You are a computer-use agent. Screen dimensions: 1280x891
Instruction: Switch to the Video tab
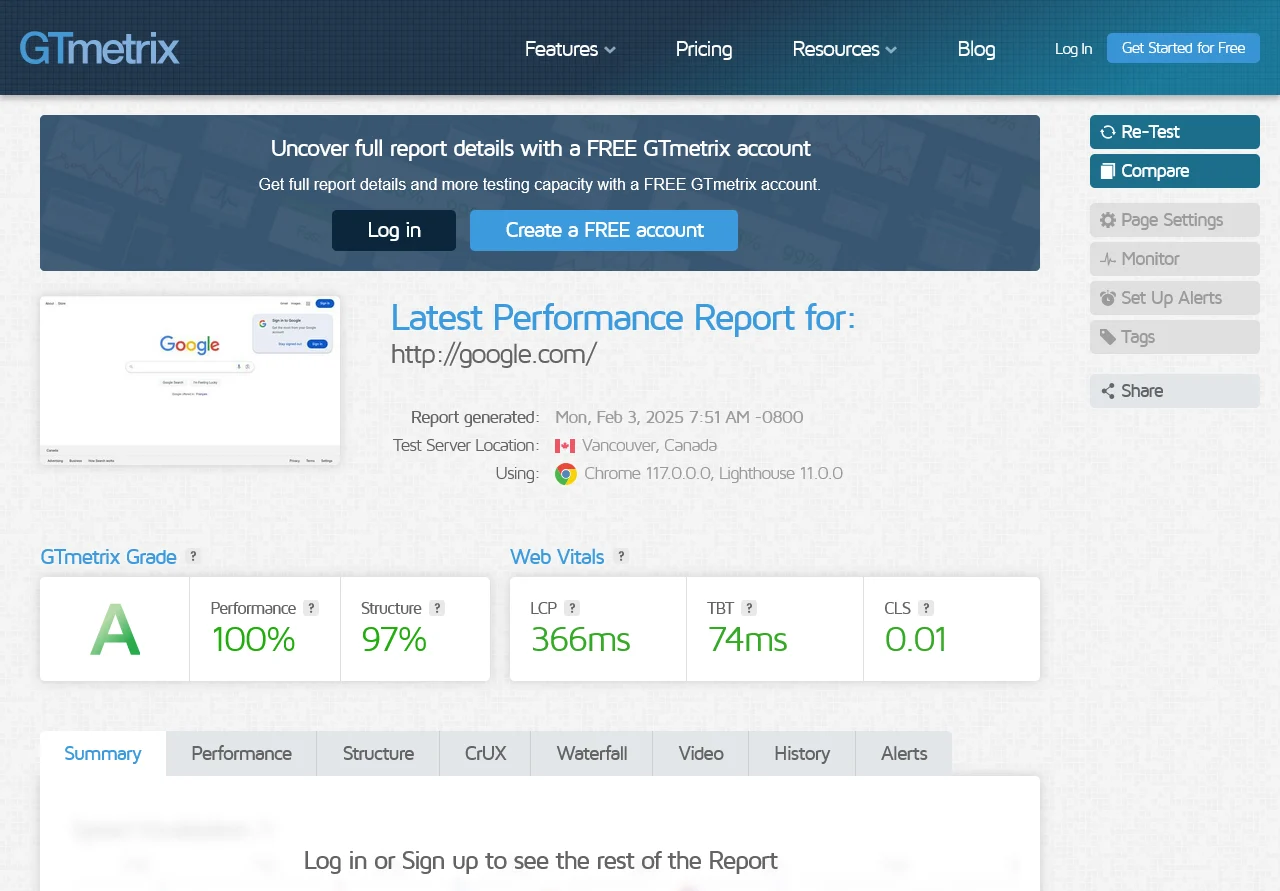[701, 753]
